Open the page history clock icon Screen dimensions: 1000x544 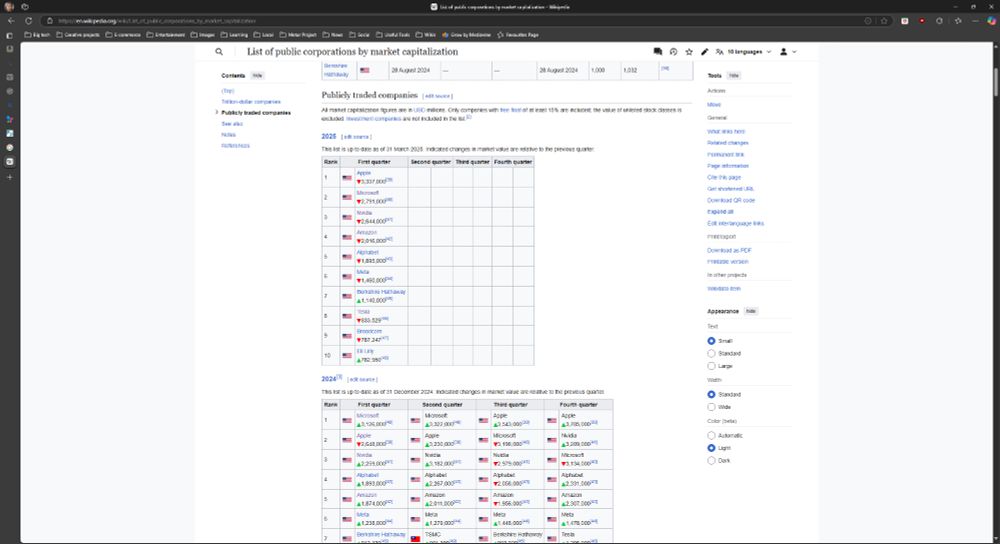click(673, 52)
